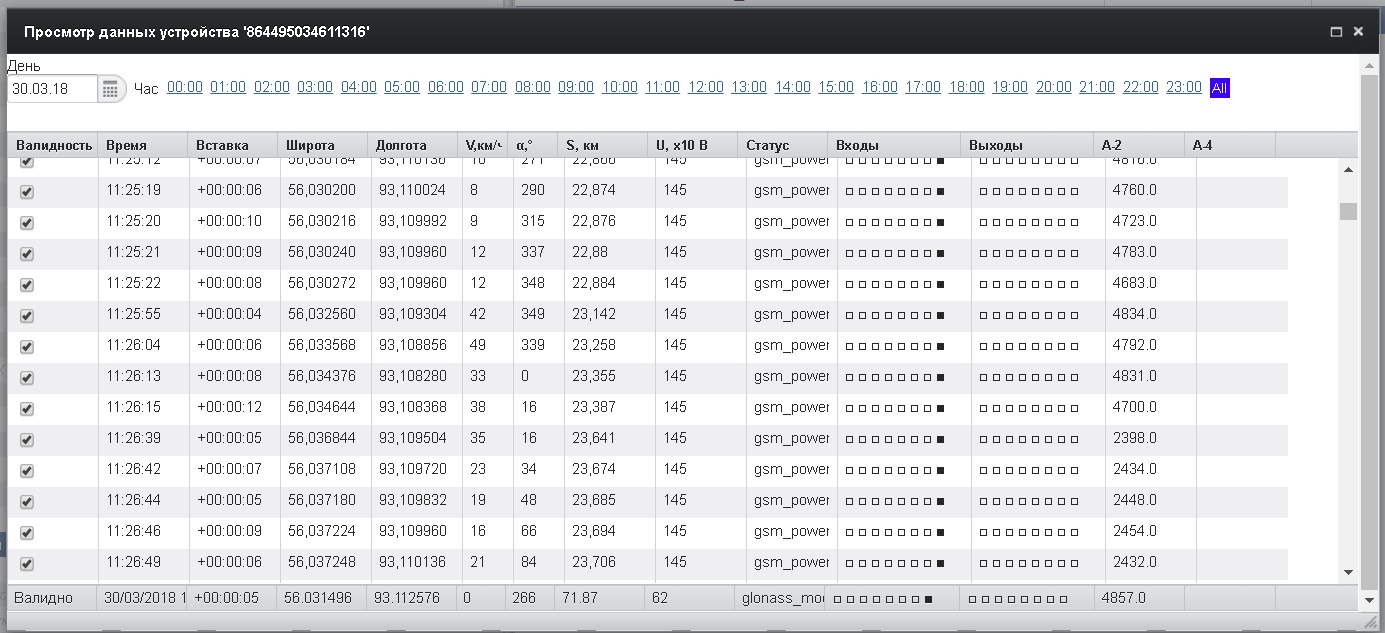Image resolution: width=1385 pixels, height=633 pixels.
Task: Maximize the device data viewer window
Action: (1336, 32)
